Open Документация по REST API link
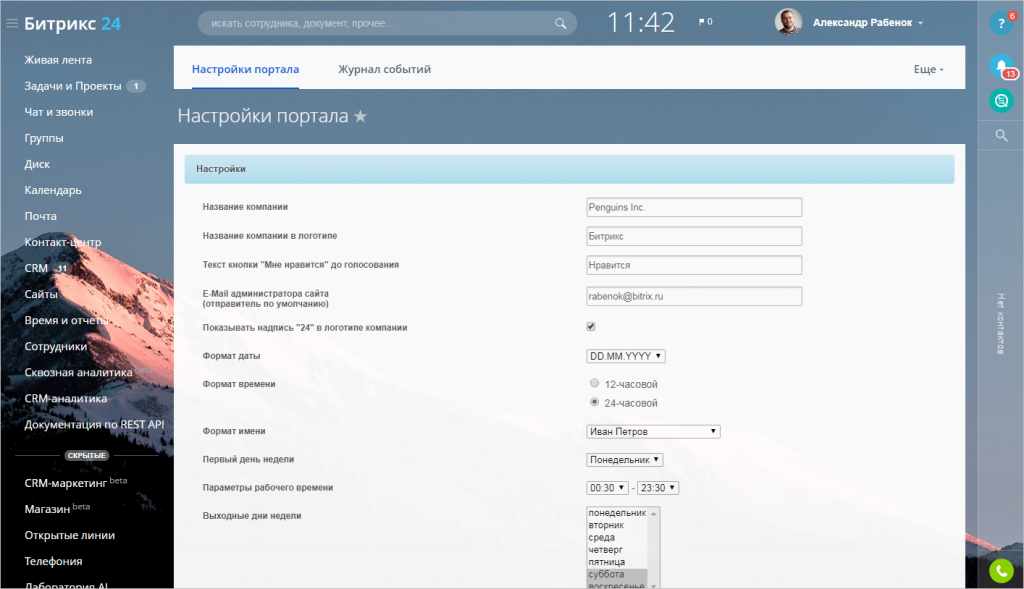 pyautogui.click(x=94, y=424)
